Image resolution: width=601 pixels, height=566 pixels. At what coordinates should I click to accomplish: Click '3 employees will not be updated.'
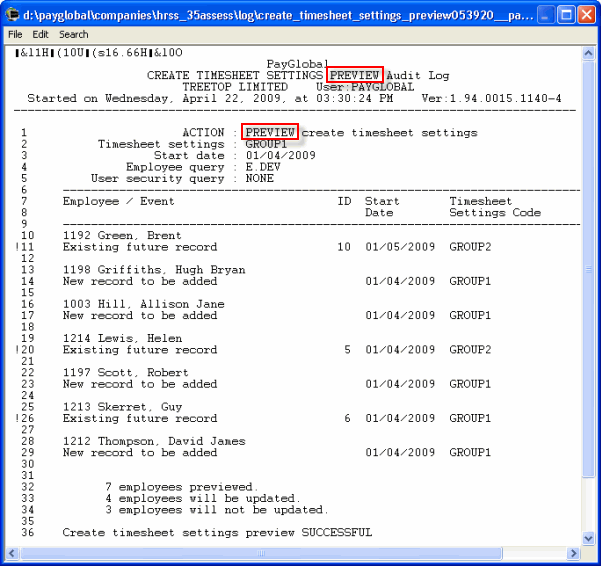coord(217,510)
